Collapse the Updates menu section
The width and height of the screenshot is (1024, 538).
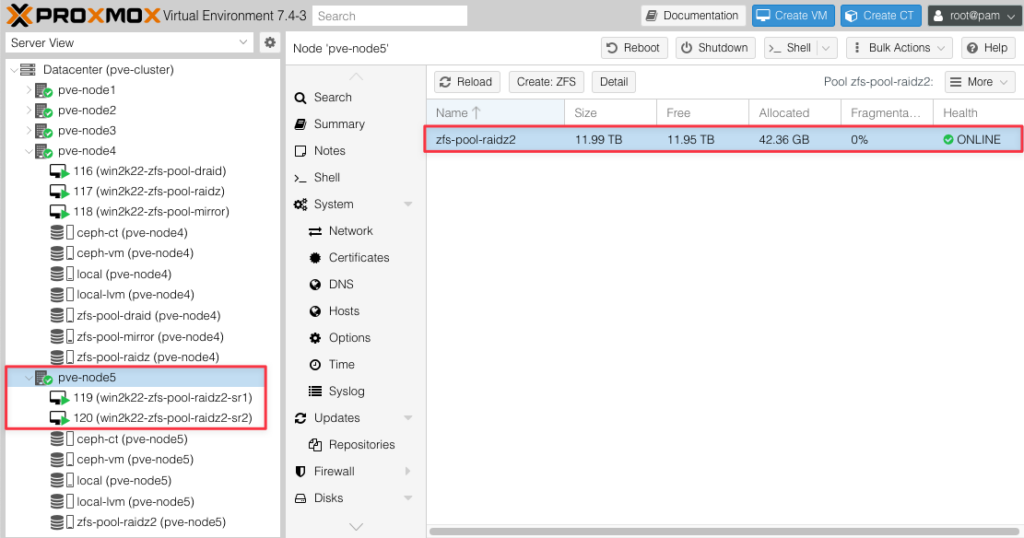click(408, 418)
